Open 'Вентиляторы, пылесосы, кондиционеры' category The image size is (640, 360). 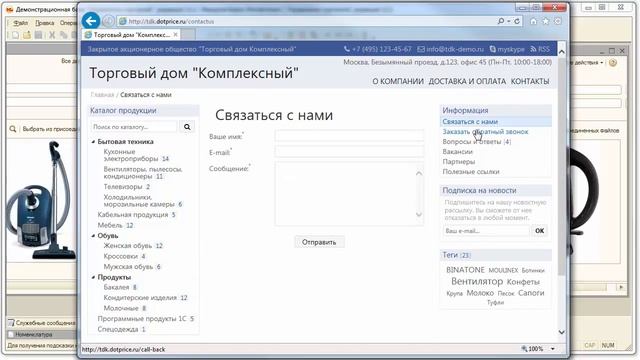(143, 173)
